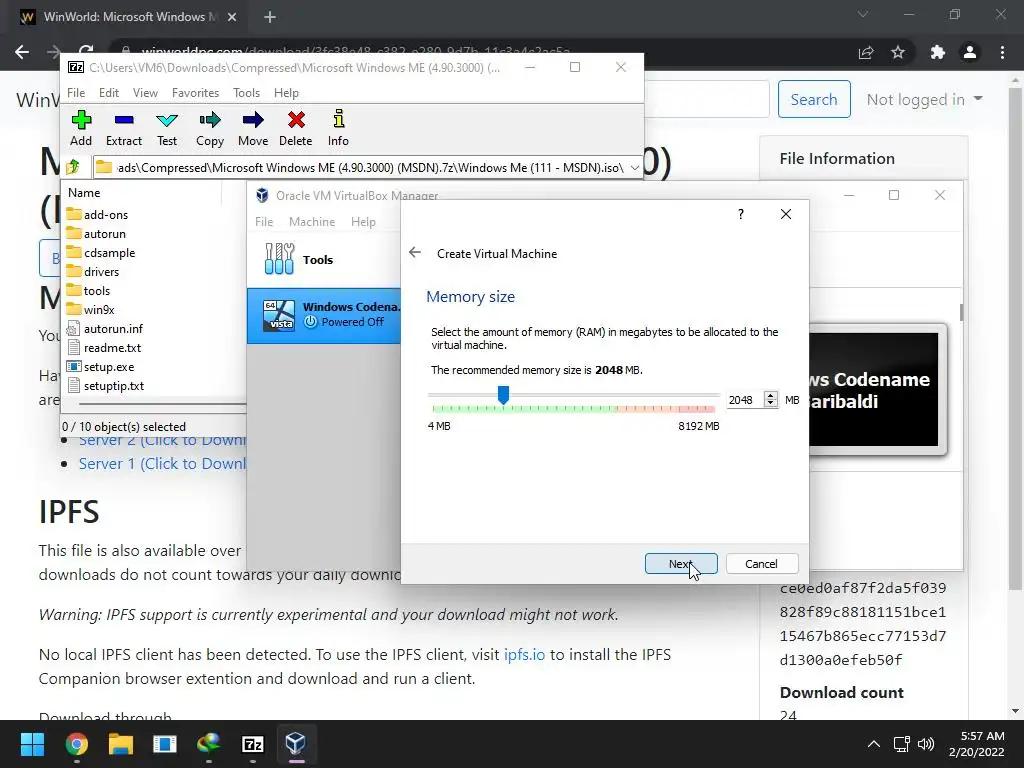1024x768 pixels.
Task: Open the volume control in system tray
Action: click(x=926, y=744)
